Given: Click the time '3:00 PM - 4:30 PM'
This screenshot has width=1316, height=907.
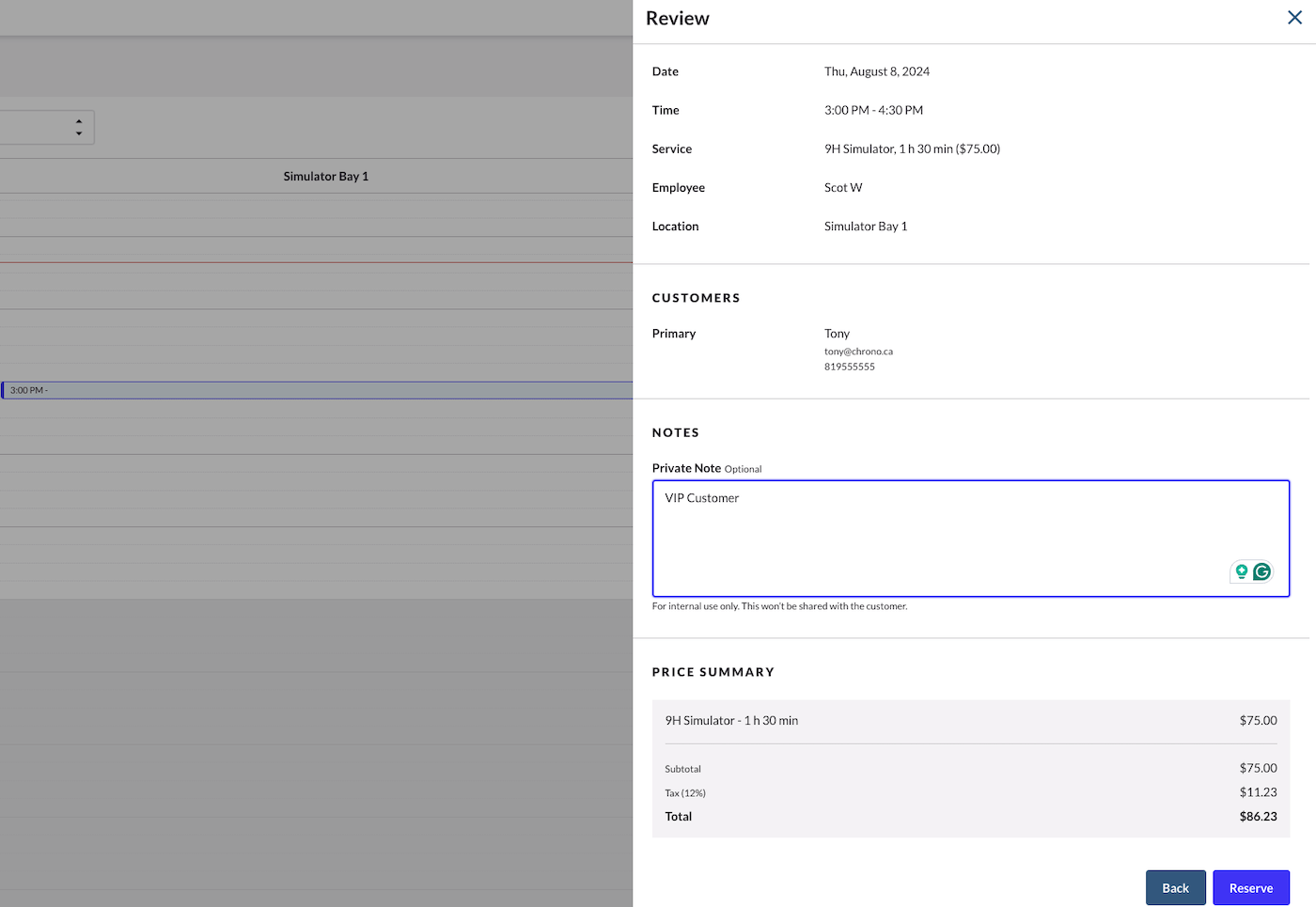Looking at the screenshot, I should click(x=873, y=110).
